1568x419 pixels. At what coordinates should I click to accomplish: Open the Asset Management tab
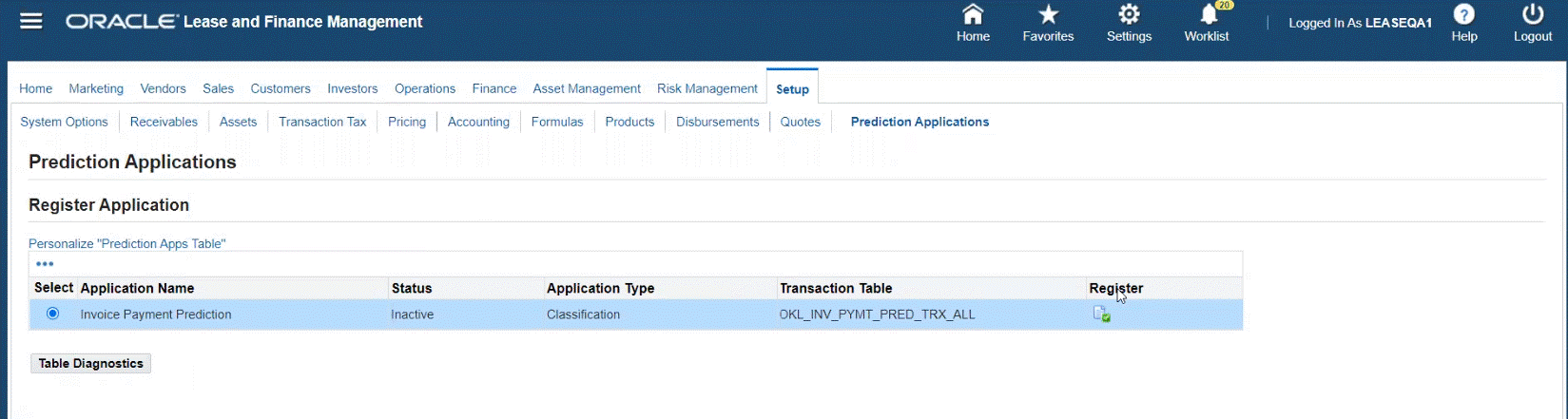click(587, 88)
